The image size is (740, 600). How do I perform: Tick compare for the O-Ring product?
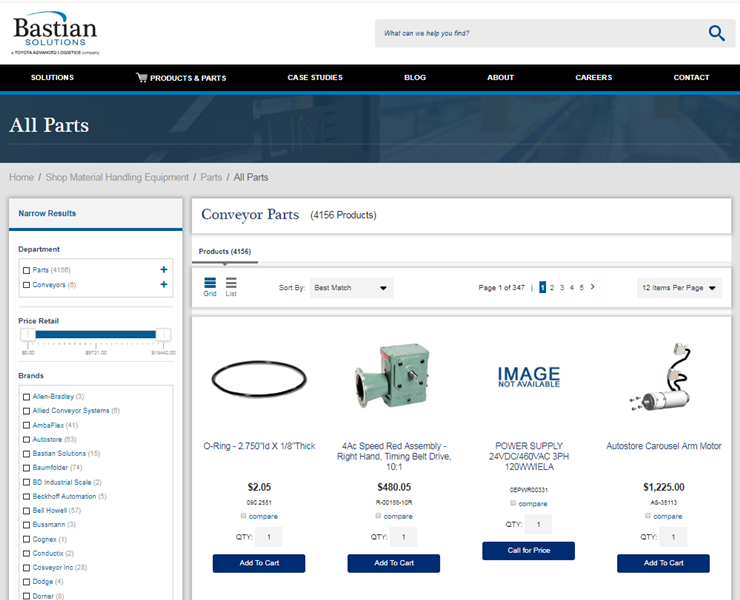(x=244, y=516)
